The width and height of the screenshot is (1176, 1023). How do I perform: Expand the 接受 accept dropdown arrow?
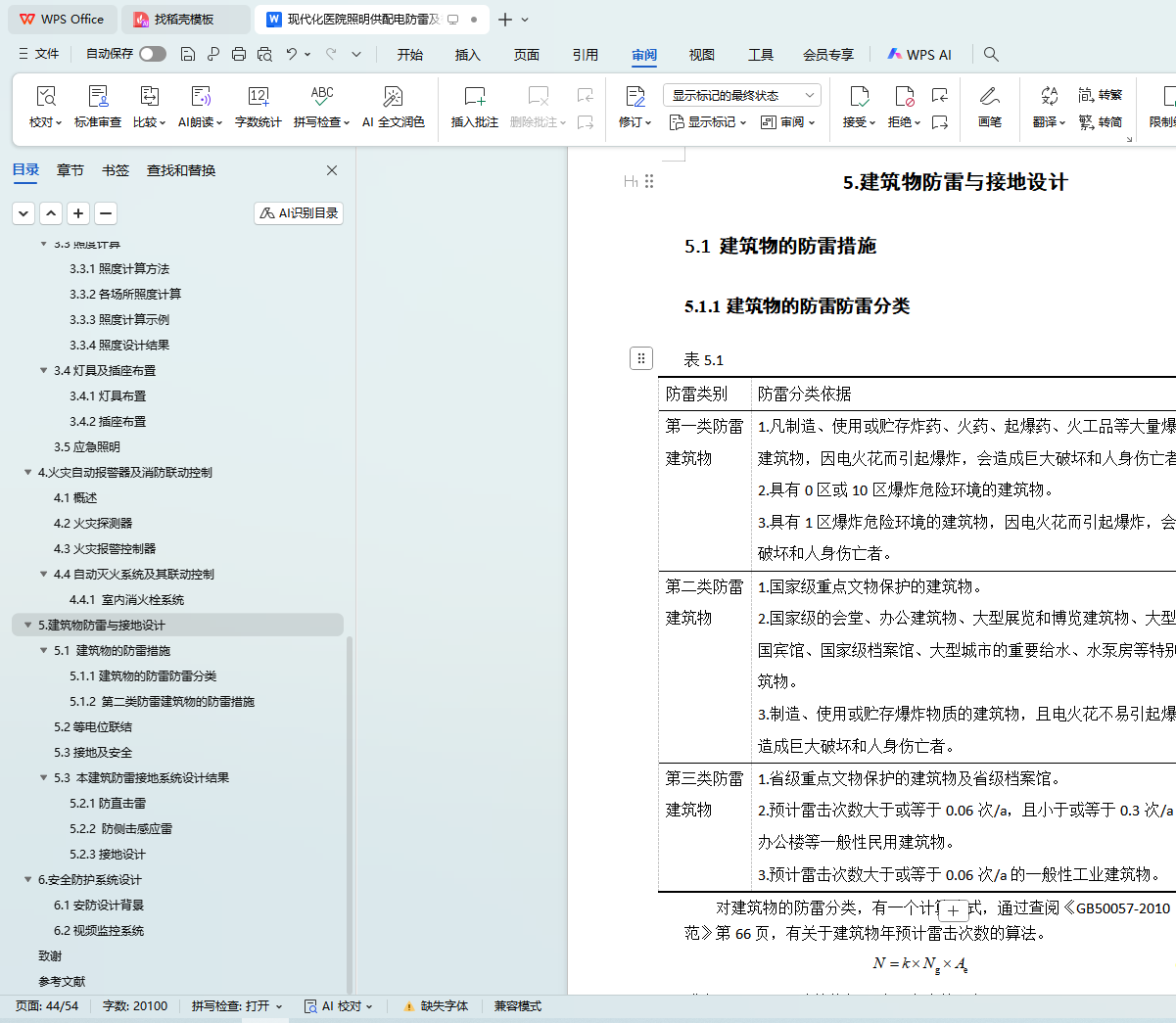coord(871,122)
